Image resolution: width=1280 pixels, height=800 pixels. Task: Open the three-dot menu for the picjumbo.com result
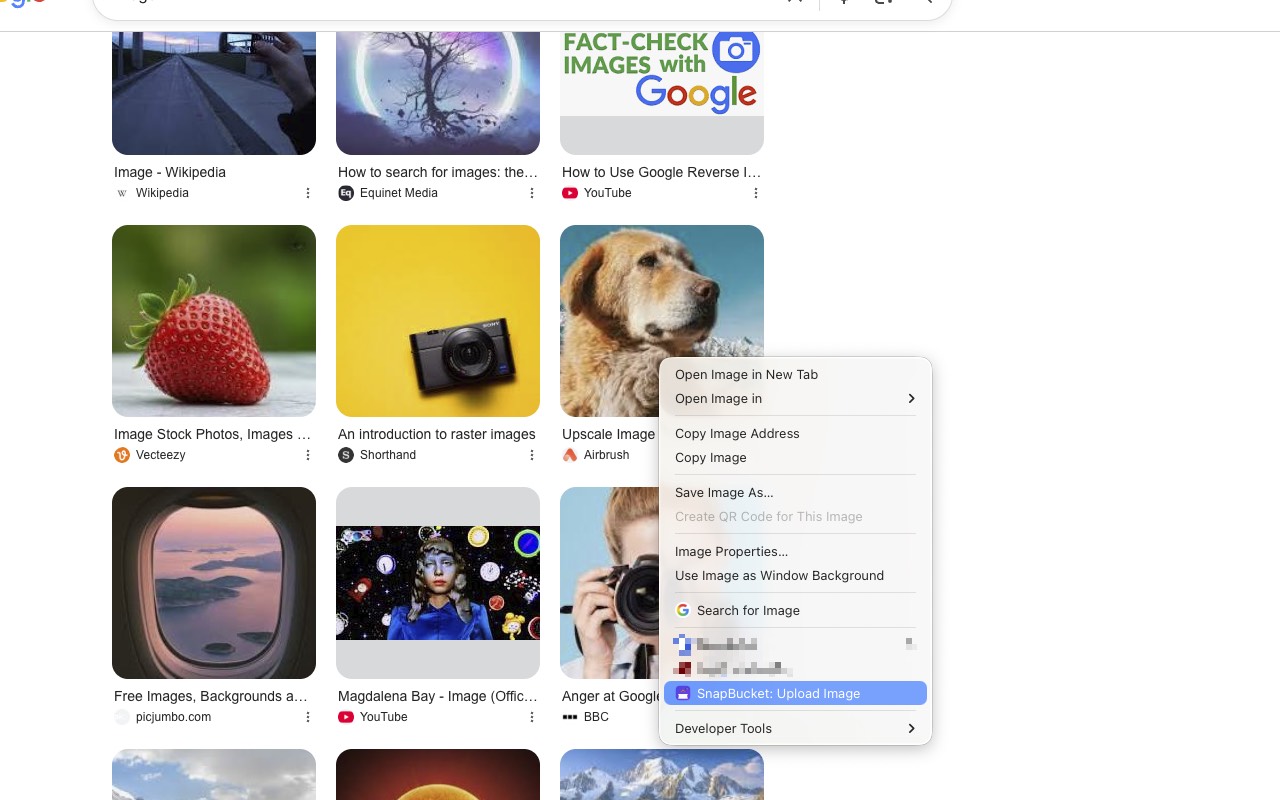[308, 717]
